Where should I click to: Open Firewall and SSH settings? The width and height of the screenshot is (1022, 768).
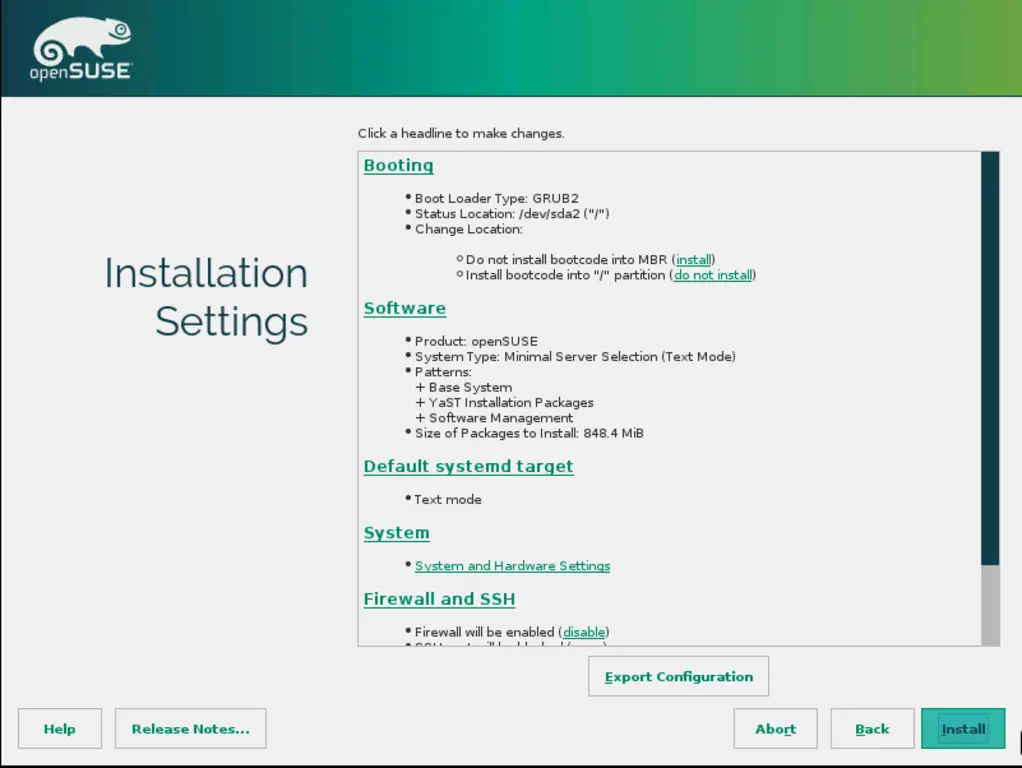(439, 599)
